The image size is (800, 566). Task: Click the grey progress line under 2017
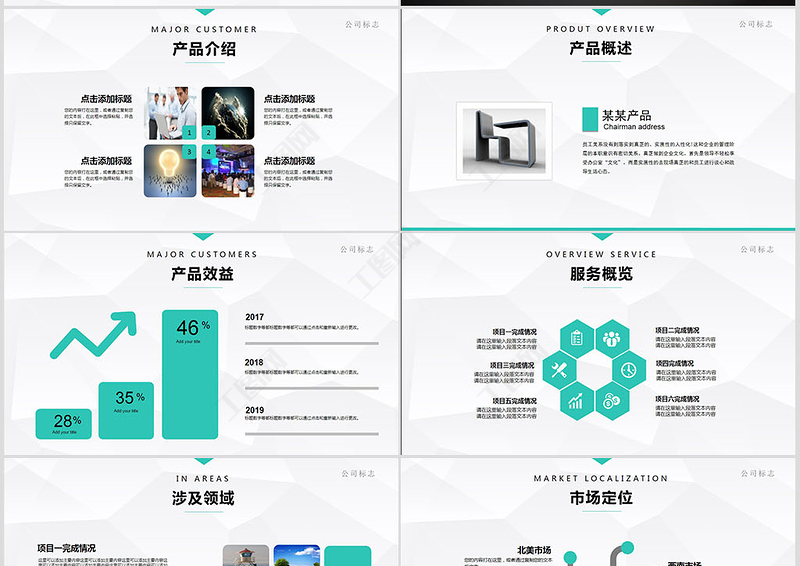click(x=311, y=343)
